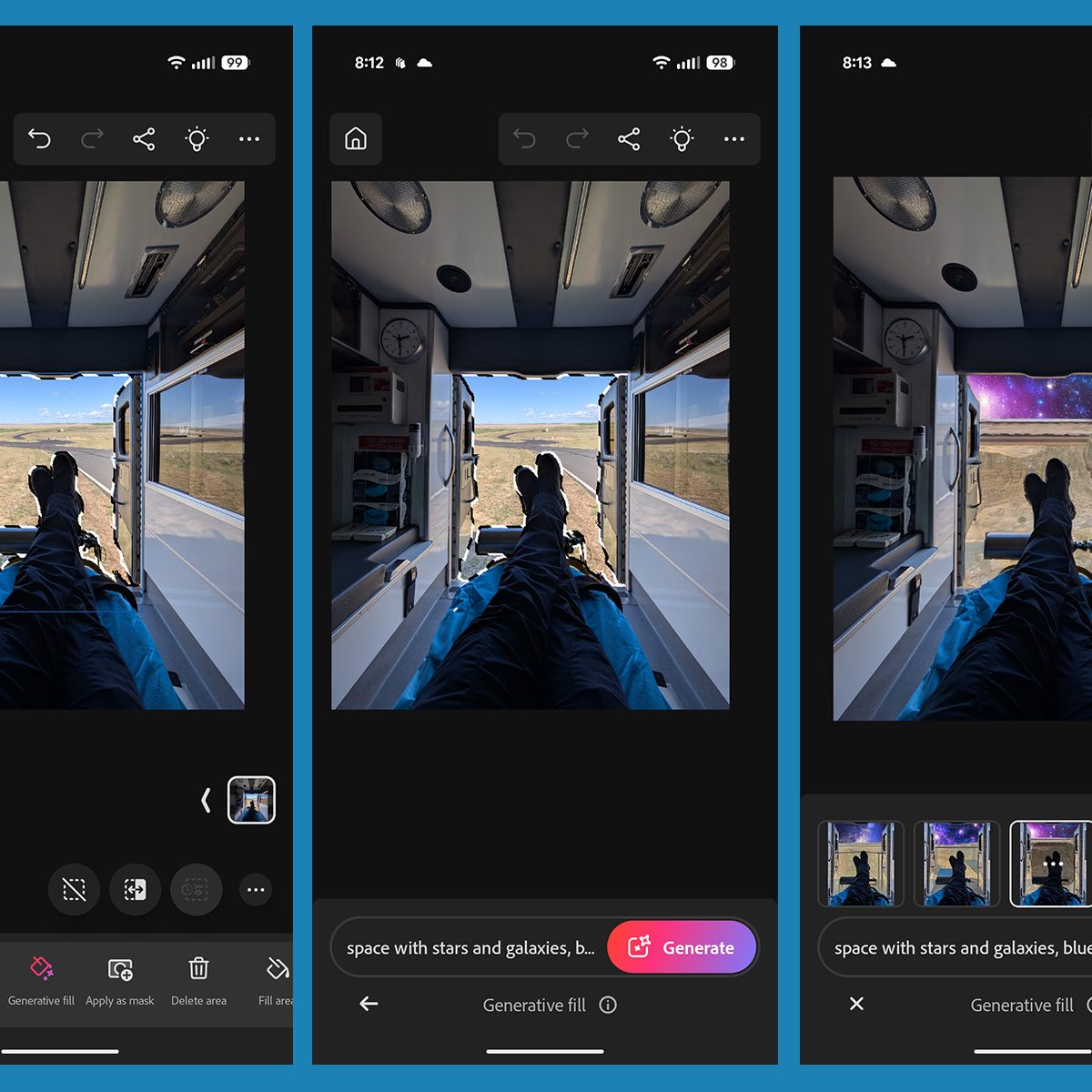
Task: Select the layer thumbnail in the left screen
Action: [251, 800]
